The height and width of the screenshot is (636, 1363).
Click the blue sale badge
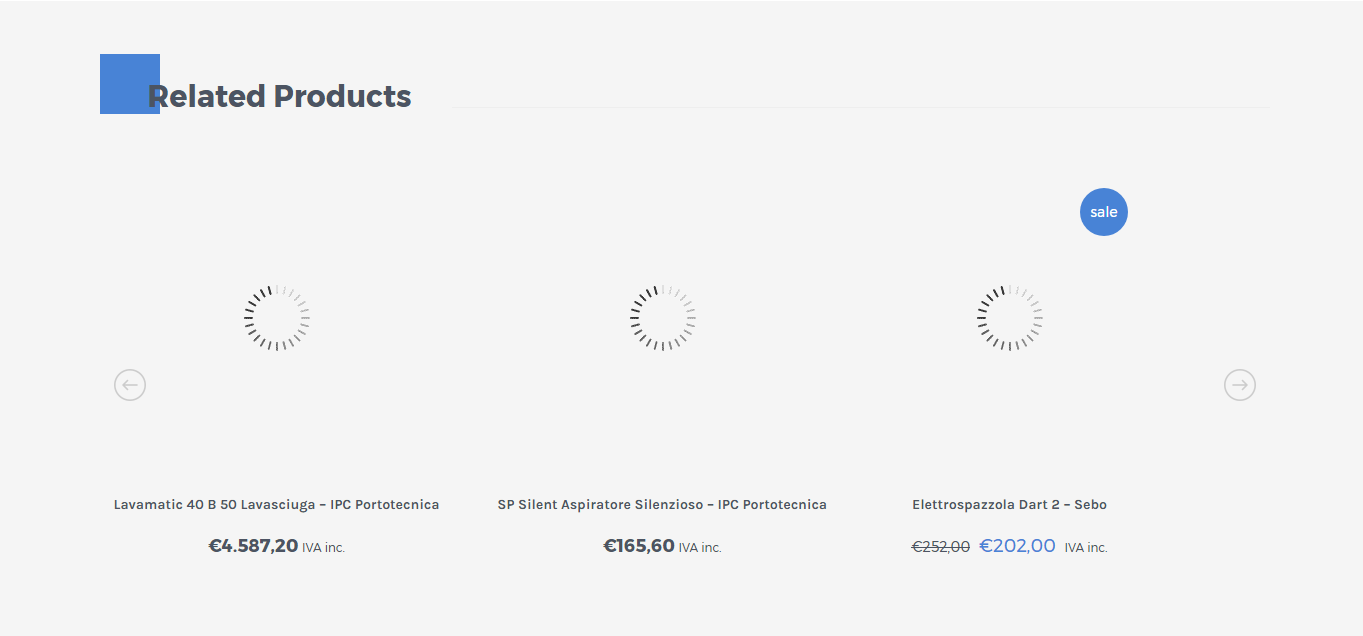pyautogui.click(x=1104, y=212)
